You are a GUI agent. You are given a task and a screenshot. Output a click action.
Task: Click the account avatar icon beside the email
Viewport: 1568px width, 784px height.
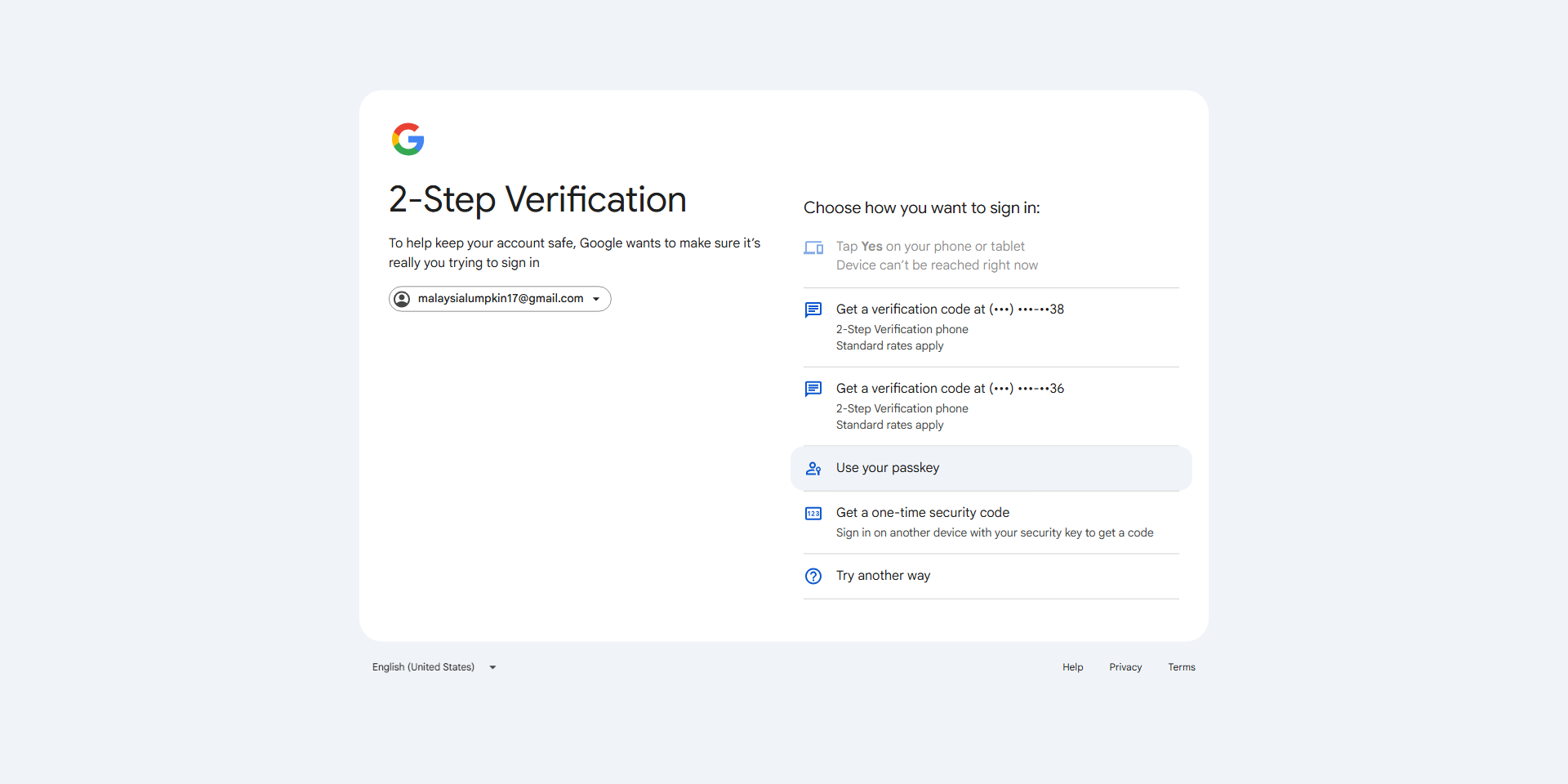(402, 299)
